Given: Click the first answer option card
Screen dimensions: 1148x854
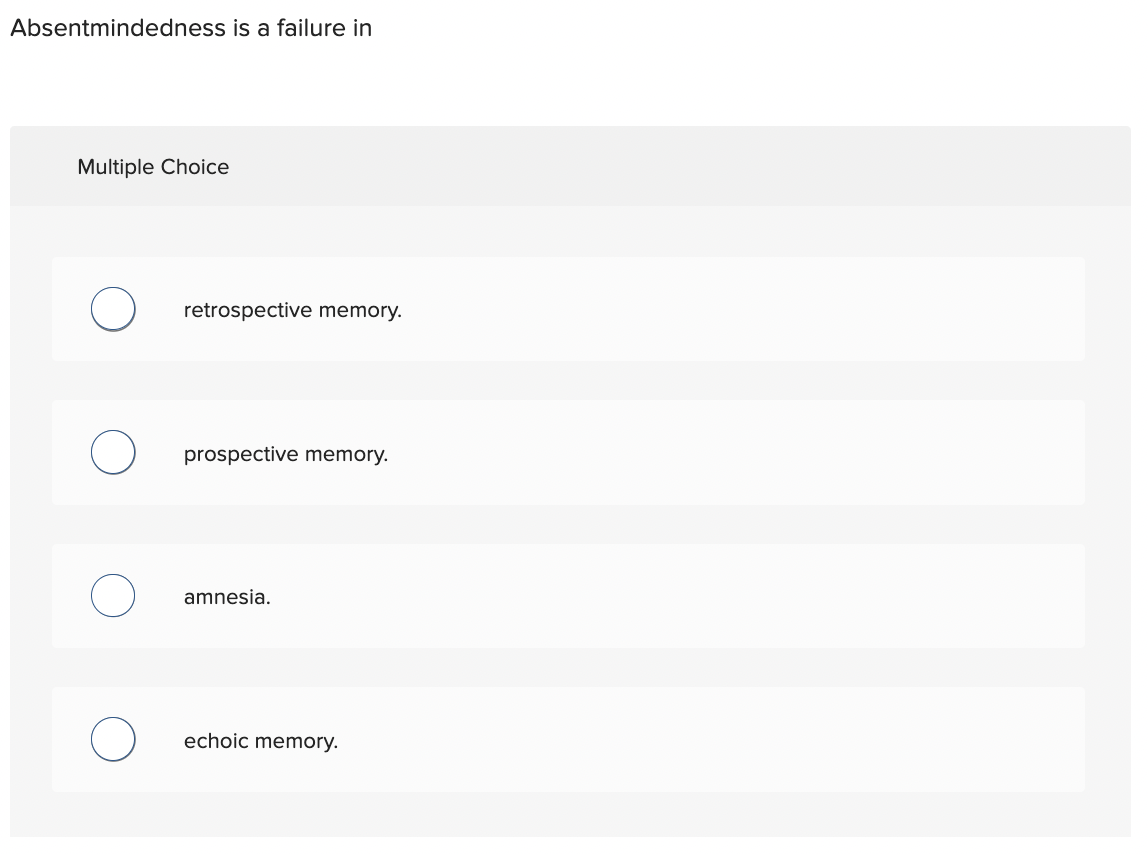Looking at the screenshot, I should [x=568, y=309].
